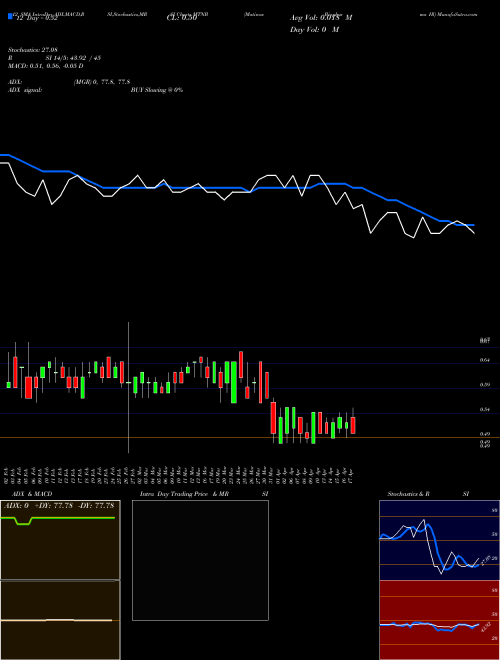Click the 'ADX: 0 +DY: 77.78 -DY: 77.78' readout
This screenshot has height=660, width=500.
click(59, 505)
